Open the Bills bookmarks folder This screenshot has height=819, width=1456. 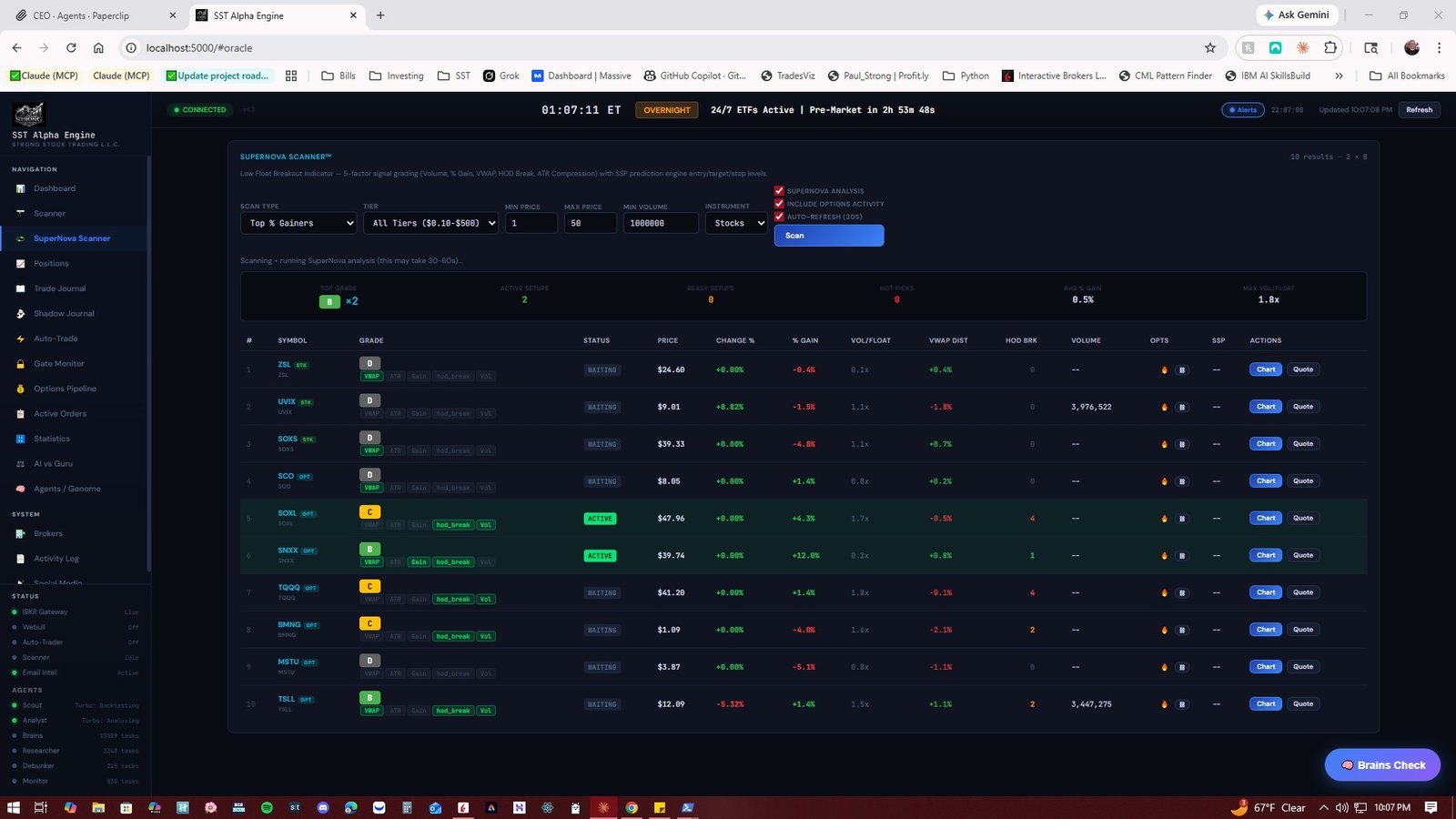click(339, 76)
